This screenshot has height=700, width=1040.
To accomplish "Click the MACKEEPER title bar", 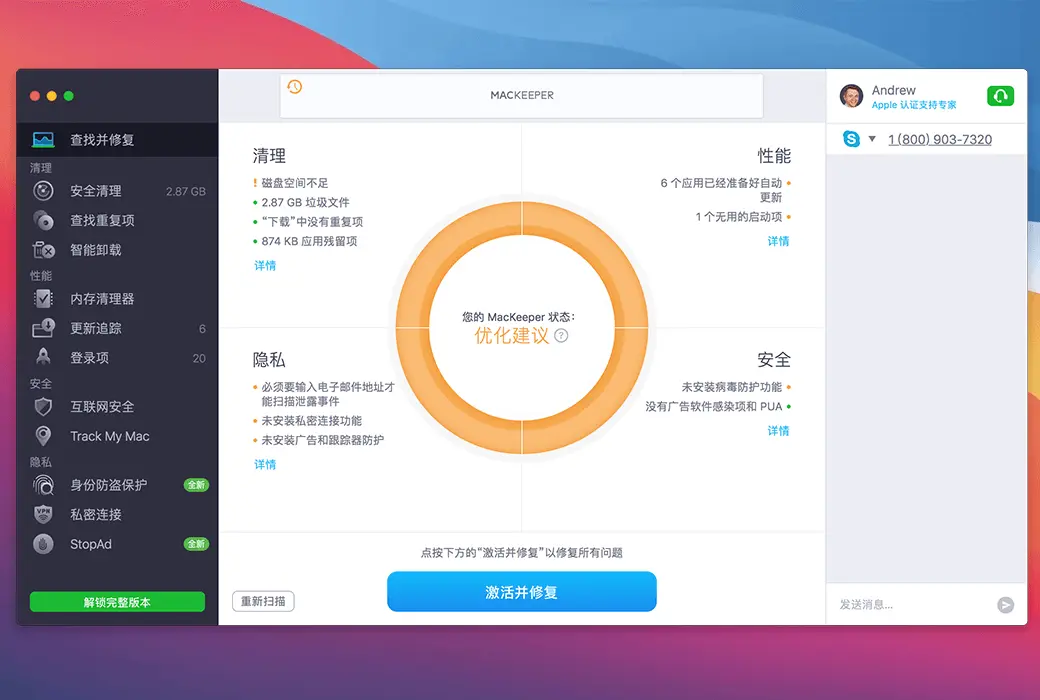I will click(x=522, y=96).
